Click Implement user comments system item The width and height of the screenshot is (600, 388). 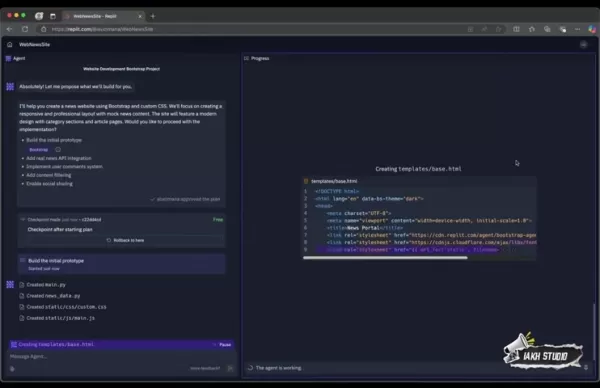pos(64,167)
